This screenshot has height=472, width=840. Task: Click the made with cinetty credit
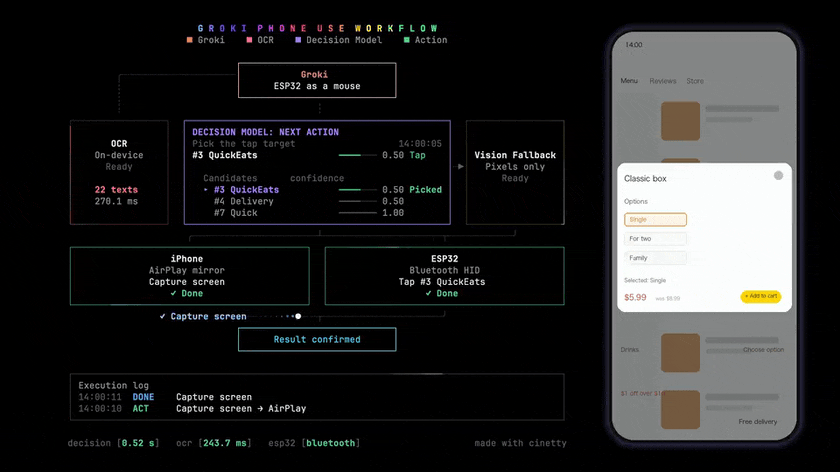point(520,443)
